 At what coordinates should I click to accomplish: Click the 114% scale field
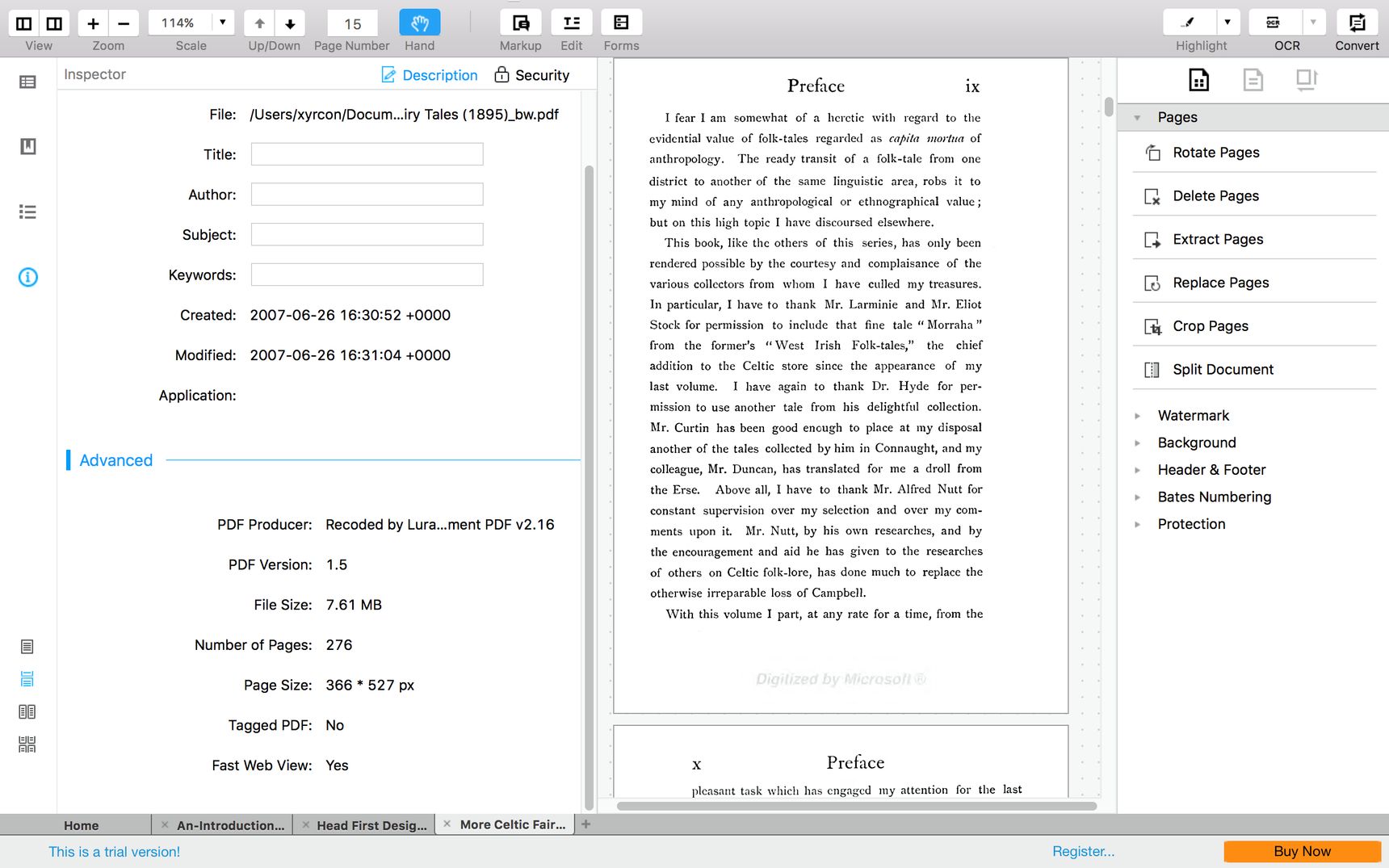coord(180,23)
